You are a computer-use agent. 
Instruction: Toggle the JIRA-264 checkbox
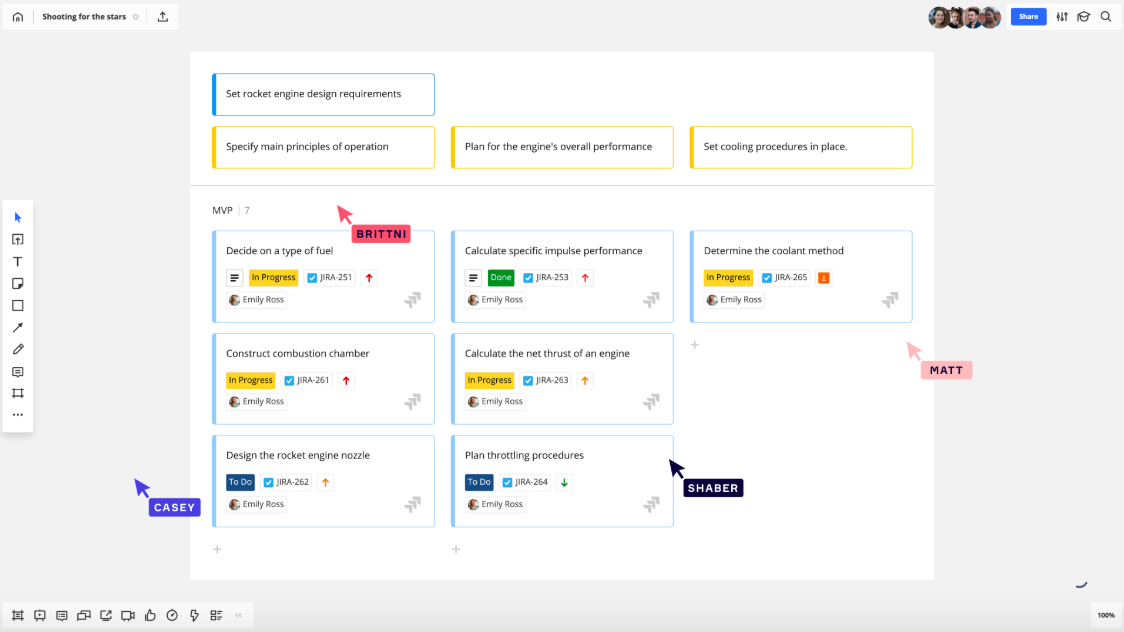click(507, 482)
